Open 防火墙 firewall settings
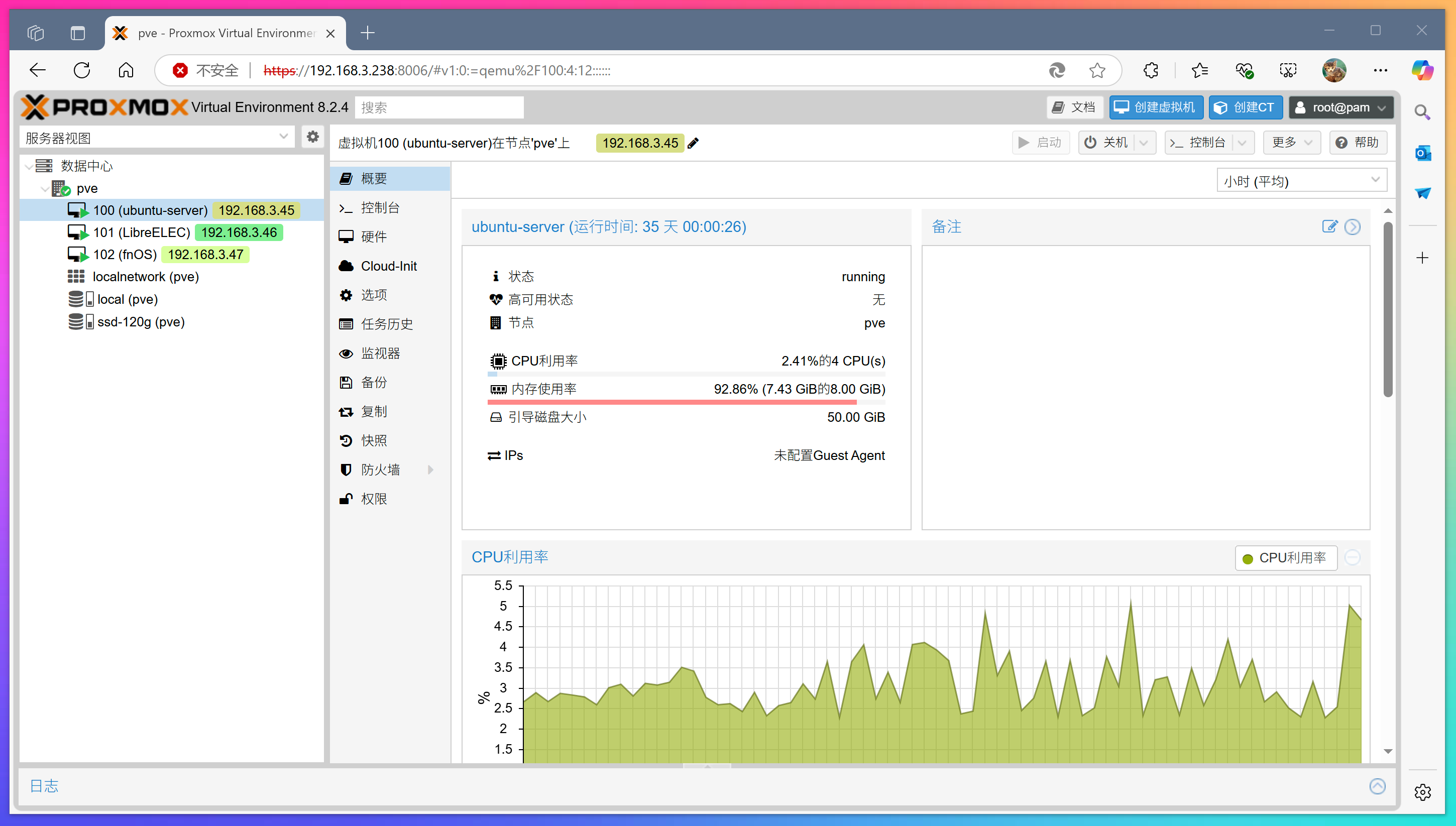This screenshot has width=1456, height=826. pos(380,469)
